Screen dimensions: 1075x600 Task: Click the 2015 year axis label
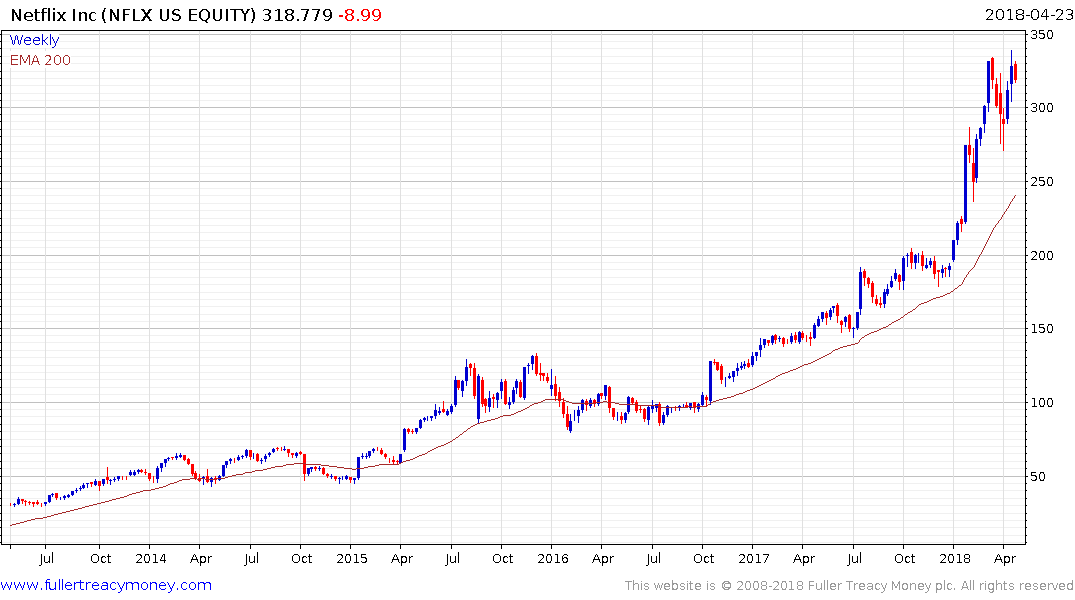click(352, 558)
